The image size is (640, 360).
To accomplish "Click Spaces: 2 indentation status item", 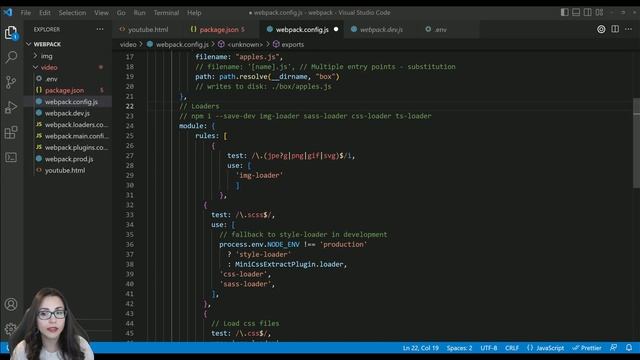I will [459, 348].
